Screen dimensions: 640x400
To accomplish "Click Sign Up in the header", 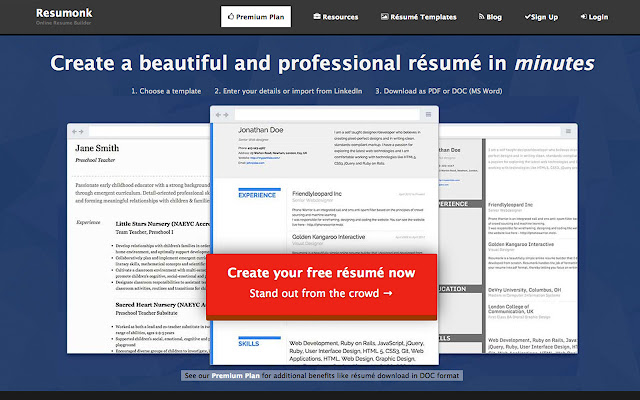I will pos(541,17).
